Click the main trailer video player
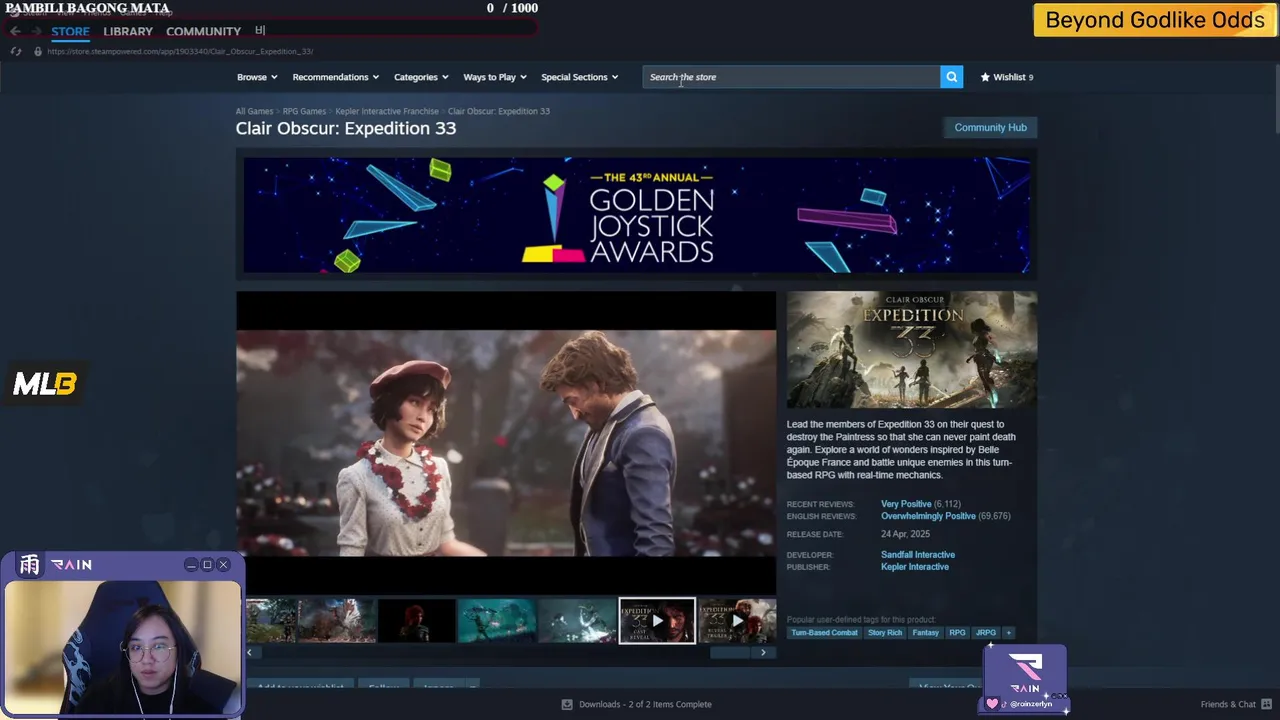Viewport: 1280px width, 720px height. 506,443
